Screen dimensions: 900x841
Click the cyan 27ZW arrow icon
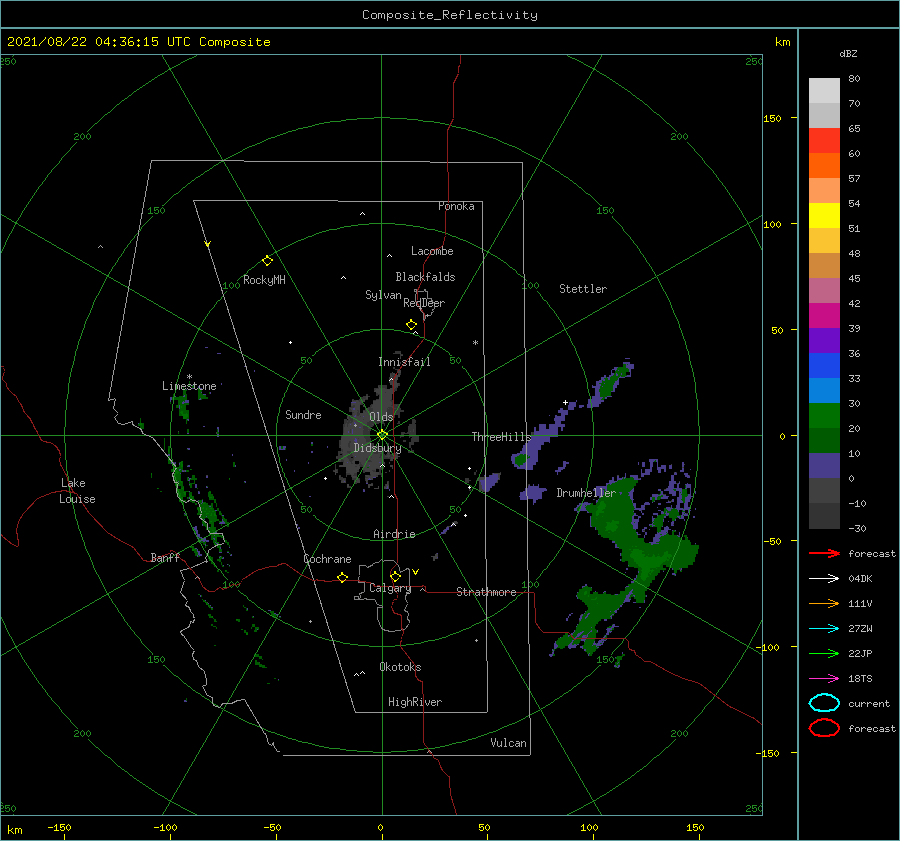click(x=824, y=629)
